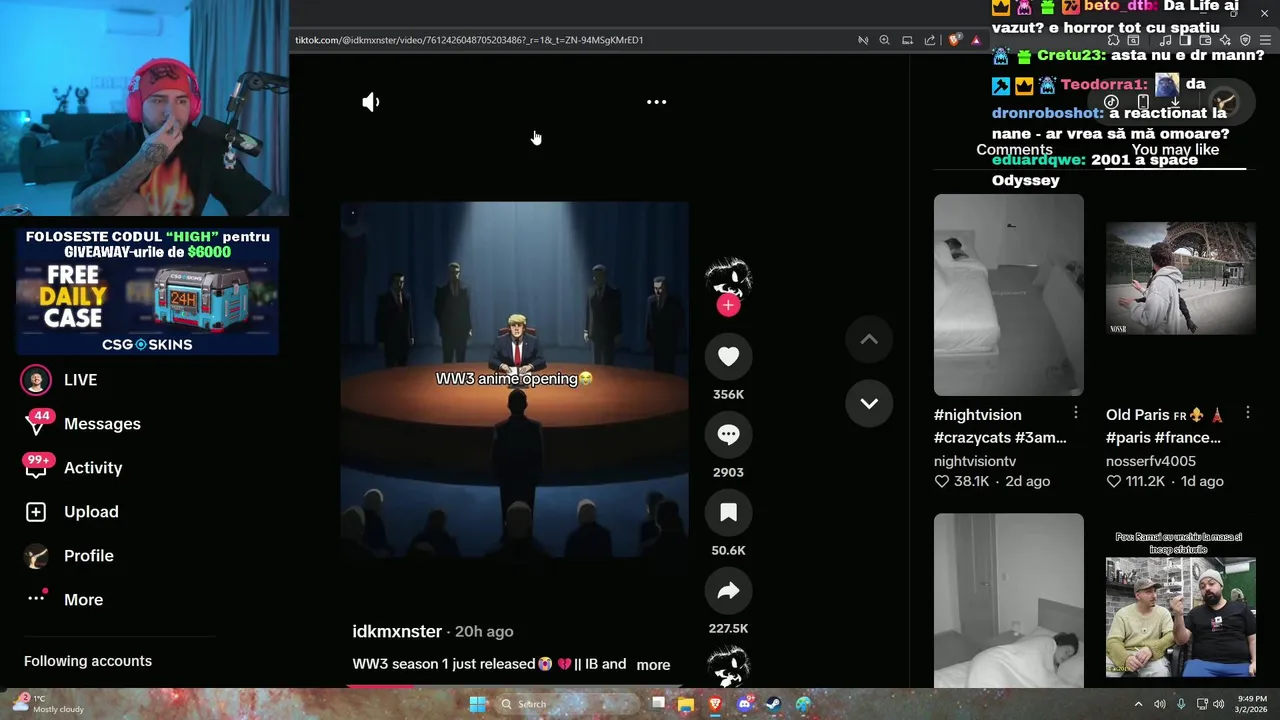The image size is (1280, 720).
Task: Click the zoom magnifier icon in address bar
Action: tap(884, 40)
